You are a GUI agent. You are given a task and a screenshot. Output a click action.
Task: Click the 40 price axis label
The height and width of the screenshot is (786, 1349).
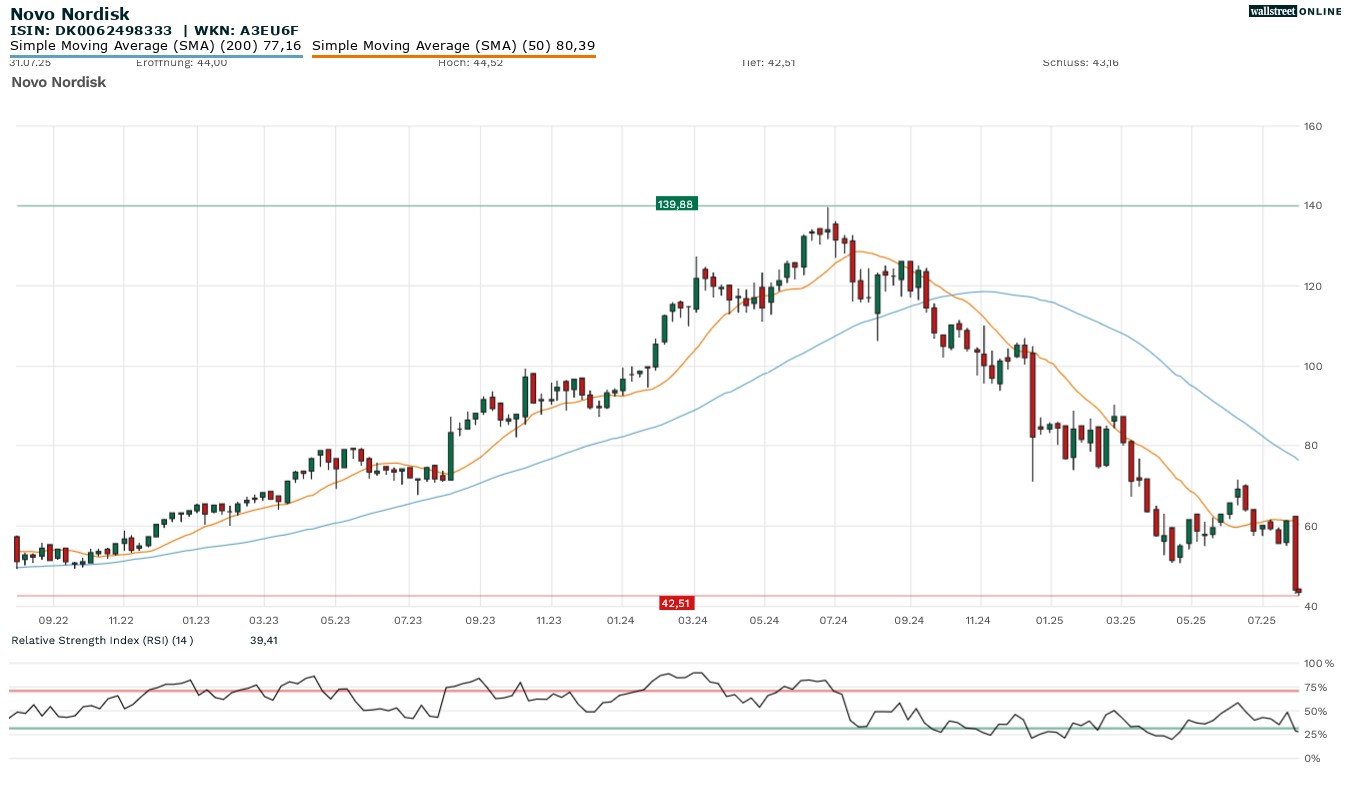tap(1309, 607)
